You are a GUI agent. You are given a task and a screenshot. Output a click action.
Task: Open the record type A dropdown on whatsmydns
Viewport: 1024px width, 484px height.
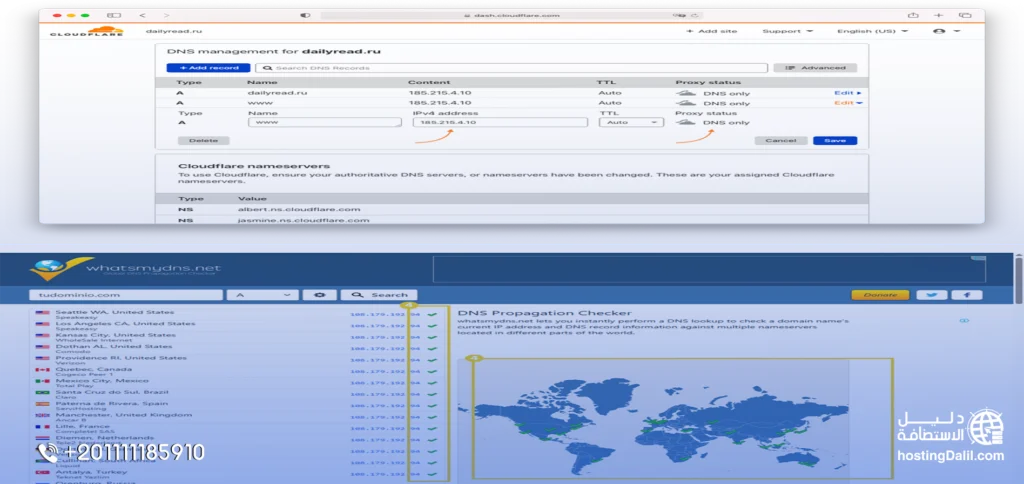point(263,295)
